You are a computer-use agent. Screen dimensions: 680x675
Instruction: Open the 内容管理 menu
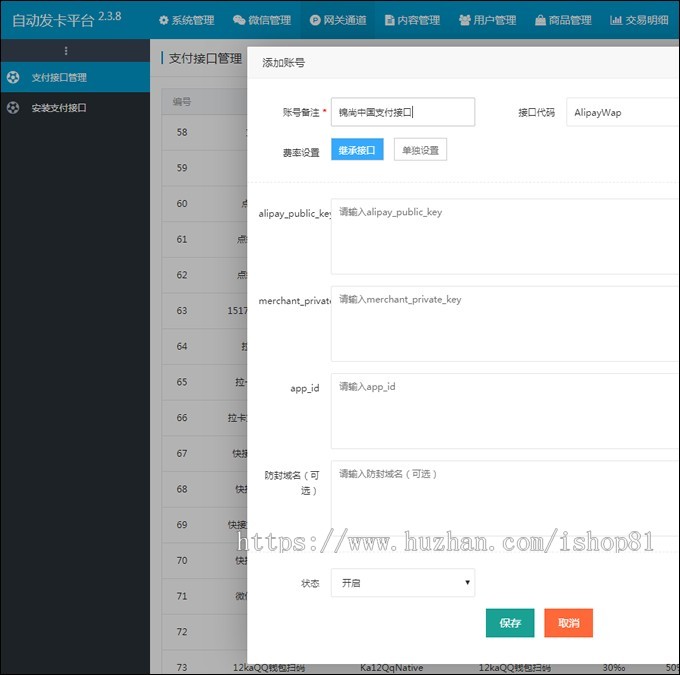coord(412,20)
